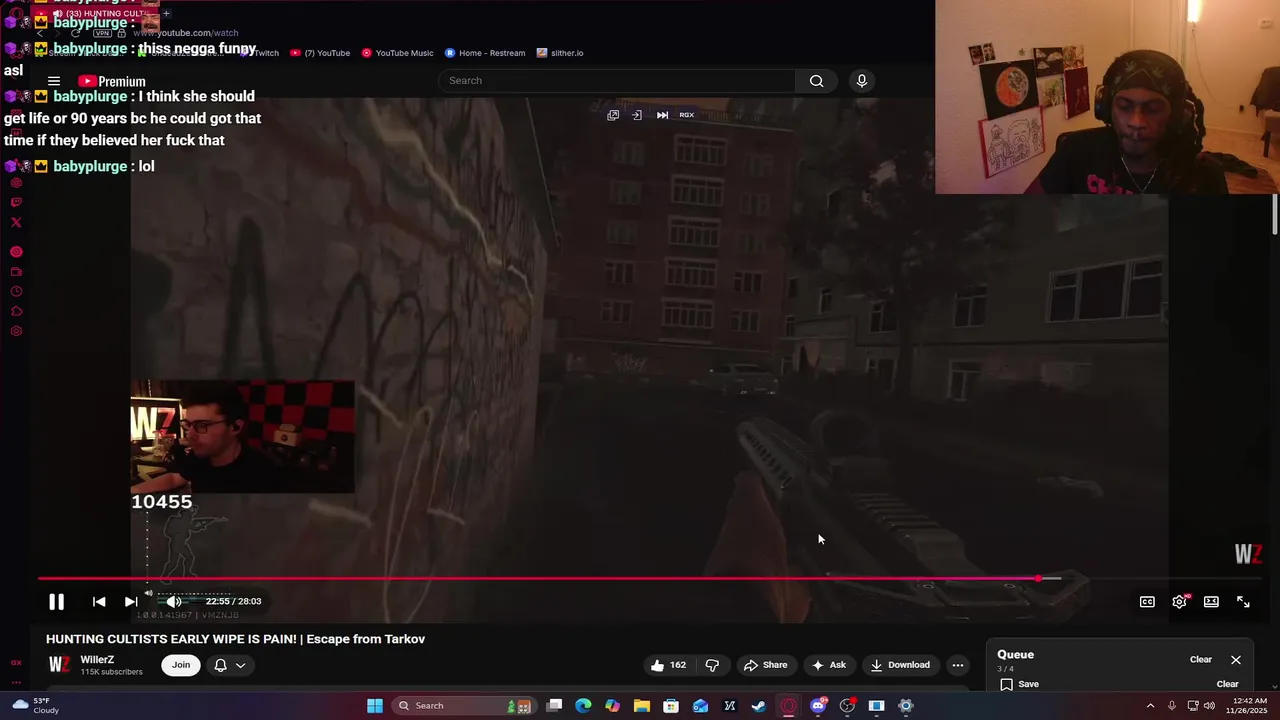Open sidebar settings gear in Opera
Viewport: 1280px width, 720px height.
[x=16, y=331]
